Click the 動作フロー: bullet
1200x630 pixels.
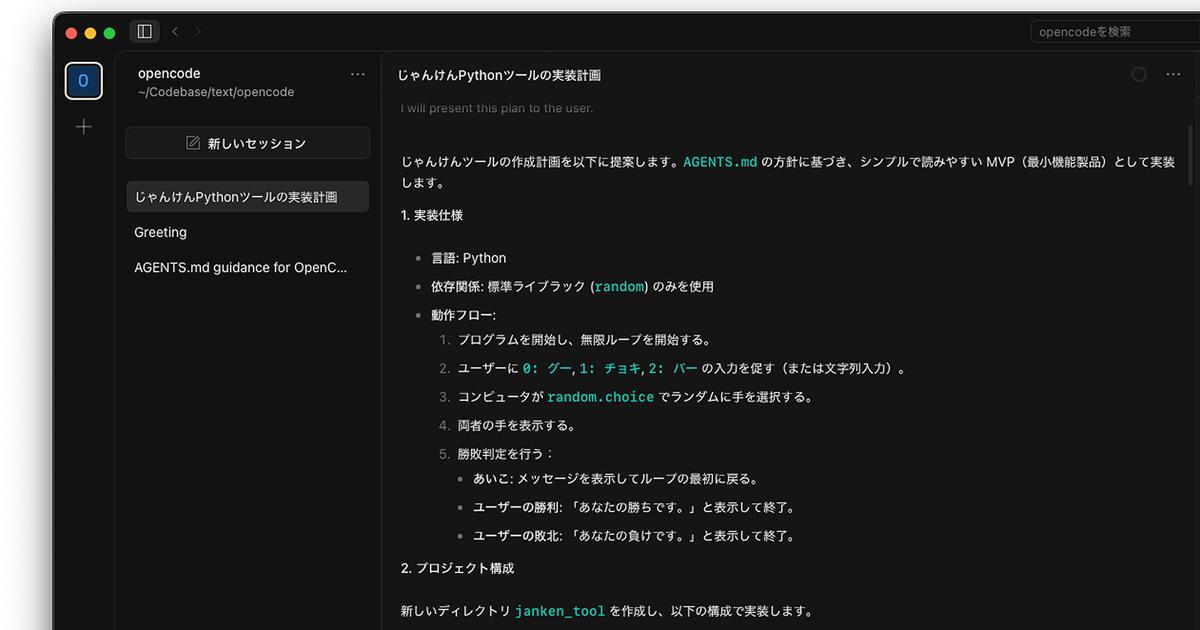click(x=464, y=315)
